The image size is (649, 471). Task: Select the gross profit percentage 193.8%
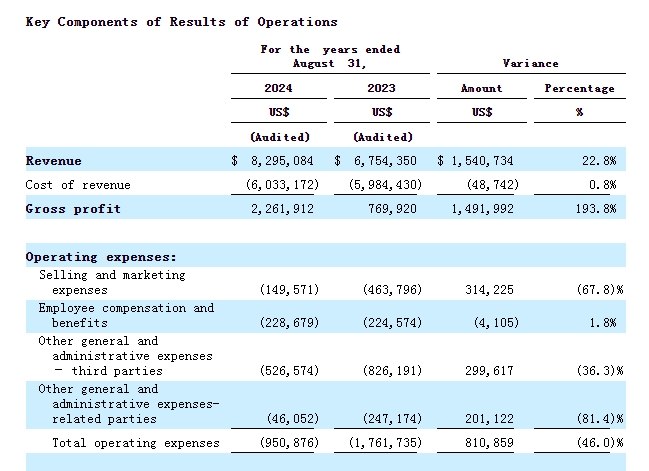point(596,209)
